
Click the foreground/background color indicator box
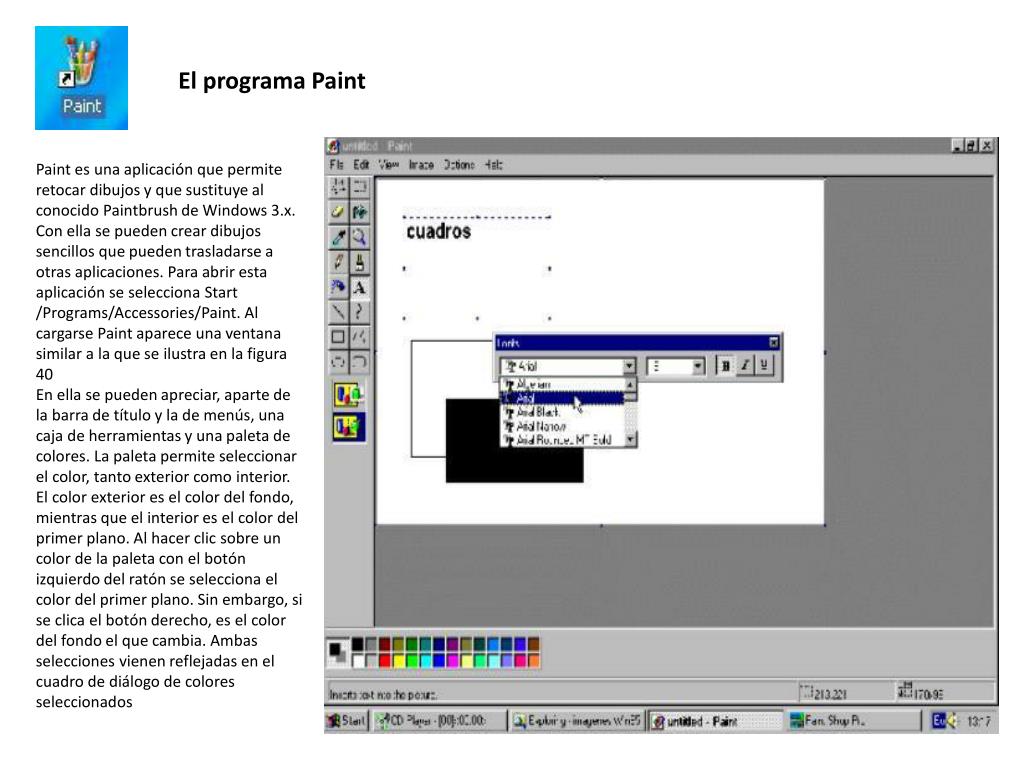(x=338, y=652)
